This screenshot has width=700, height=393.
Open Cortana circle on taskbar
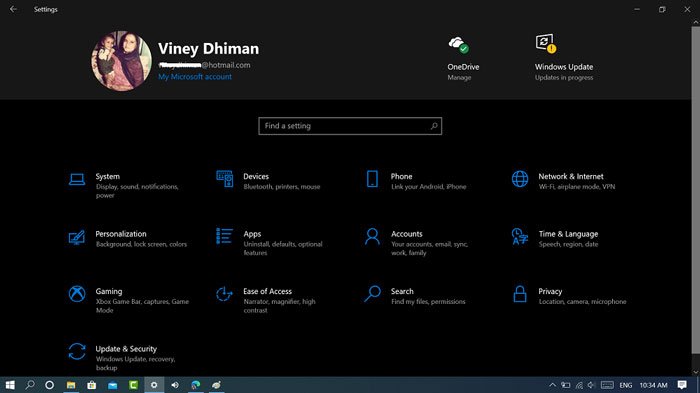[50, 385]
